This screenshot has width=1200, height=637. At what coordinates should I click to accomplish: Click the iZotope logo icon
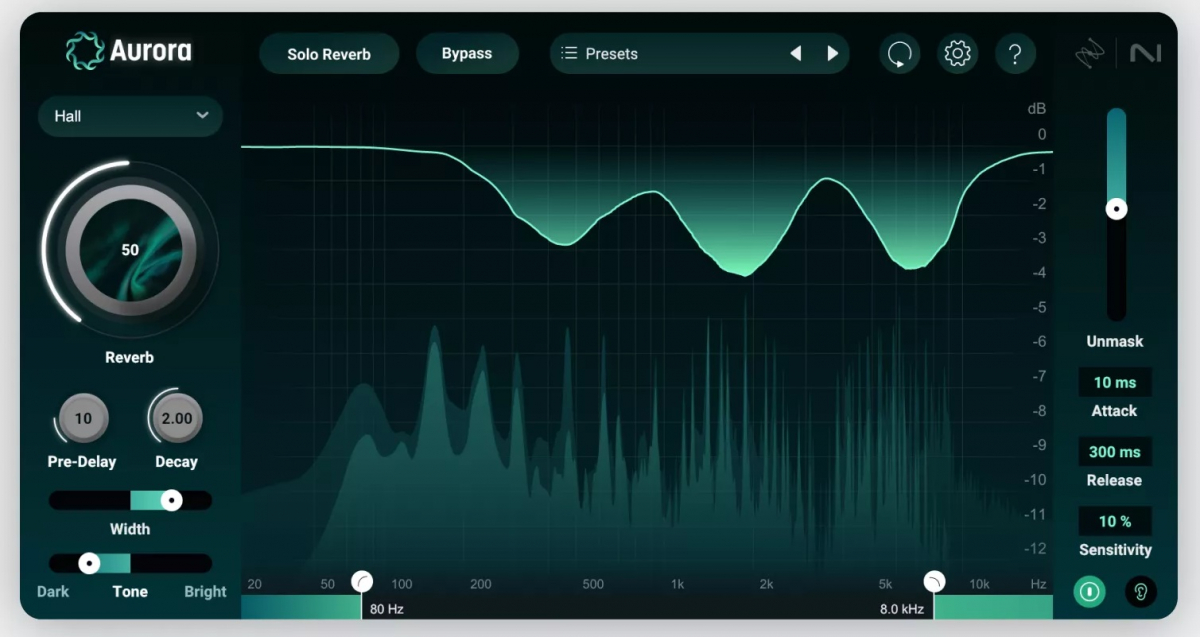1090,54
